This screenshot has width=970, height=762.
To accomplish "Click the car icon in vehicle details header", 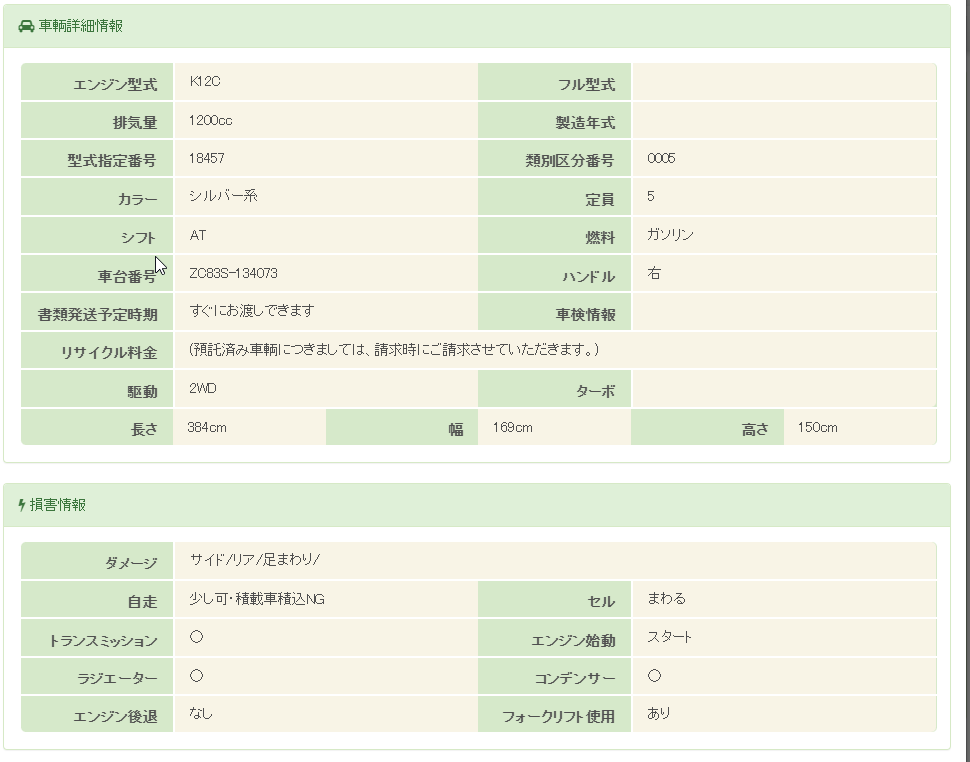I will 26,27.
